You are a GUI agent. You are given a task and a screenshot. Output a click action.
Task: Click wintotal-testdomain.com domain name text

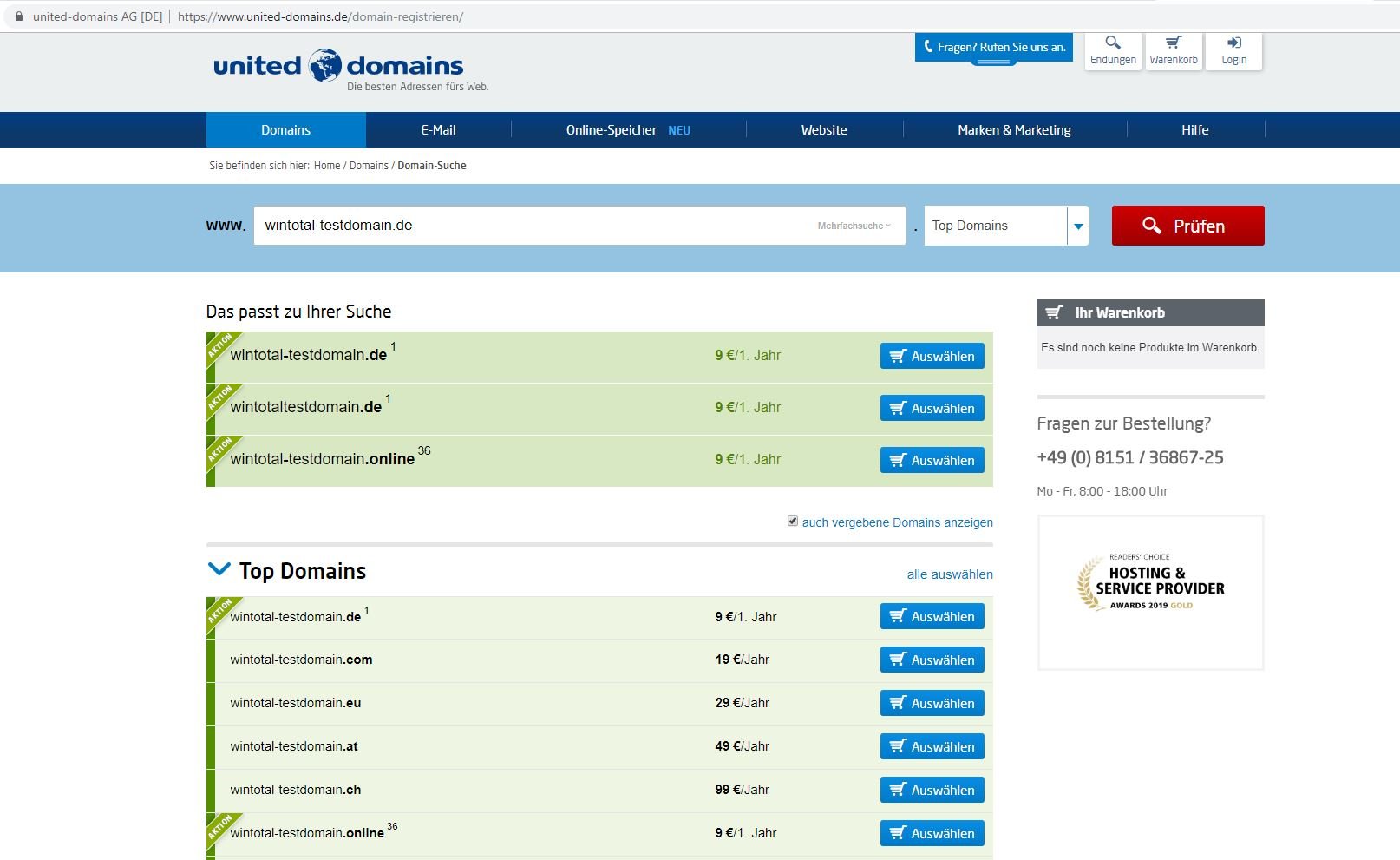click(x=301, y=660)
